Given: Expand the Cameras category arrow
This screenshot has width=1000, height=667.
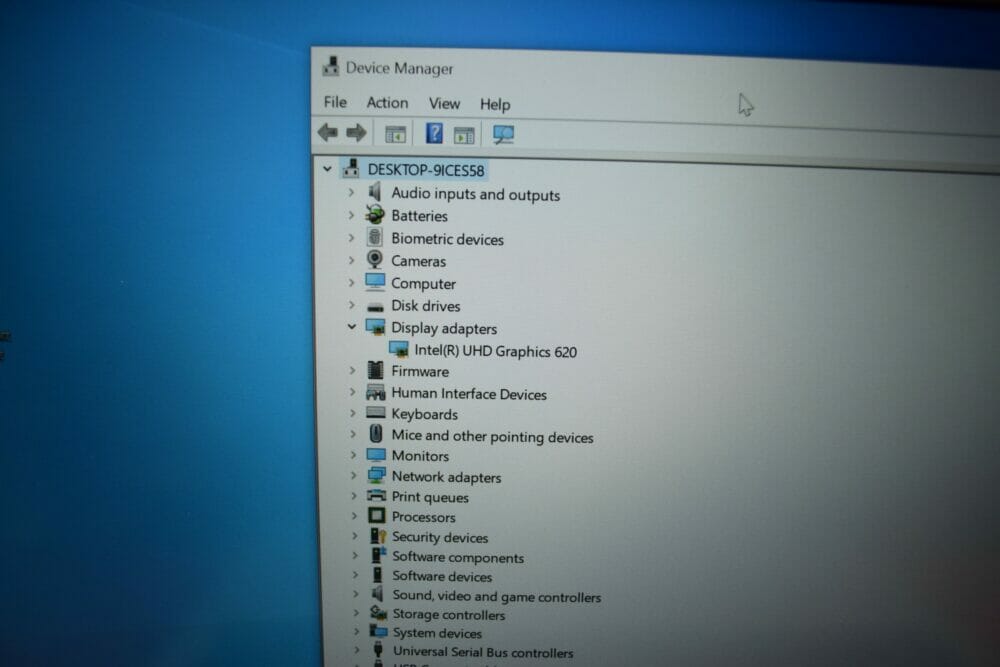Looking at the screenshot, I should 351,260.
